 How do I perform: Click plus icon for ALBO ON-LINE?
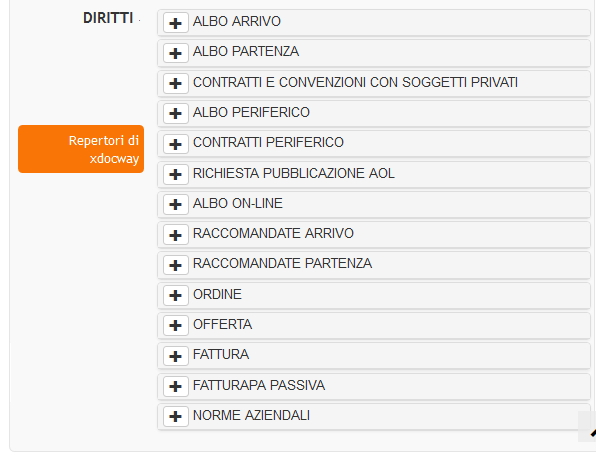pyautogui.click(x=176, y=205)
